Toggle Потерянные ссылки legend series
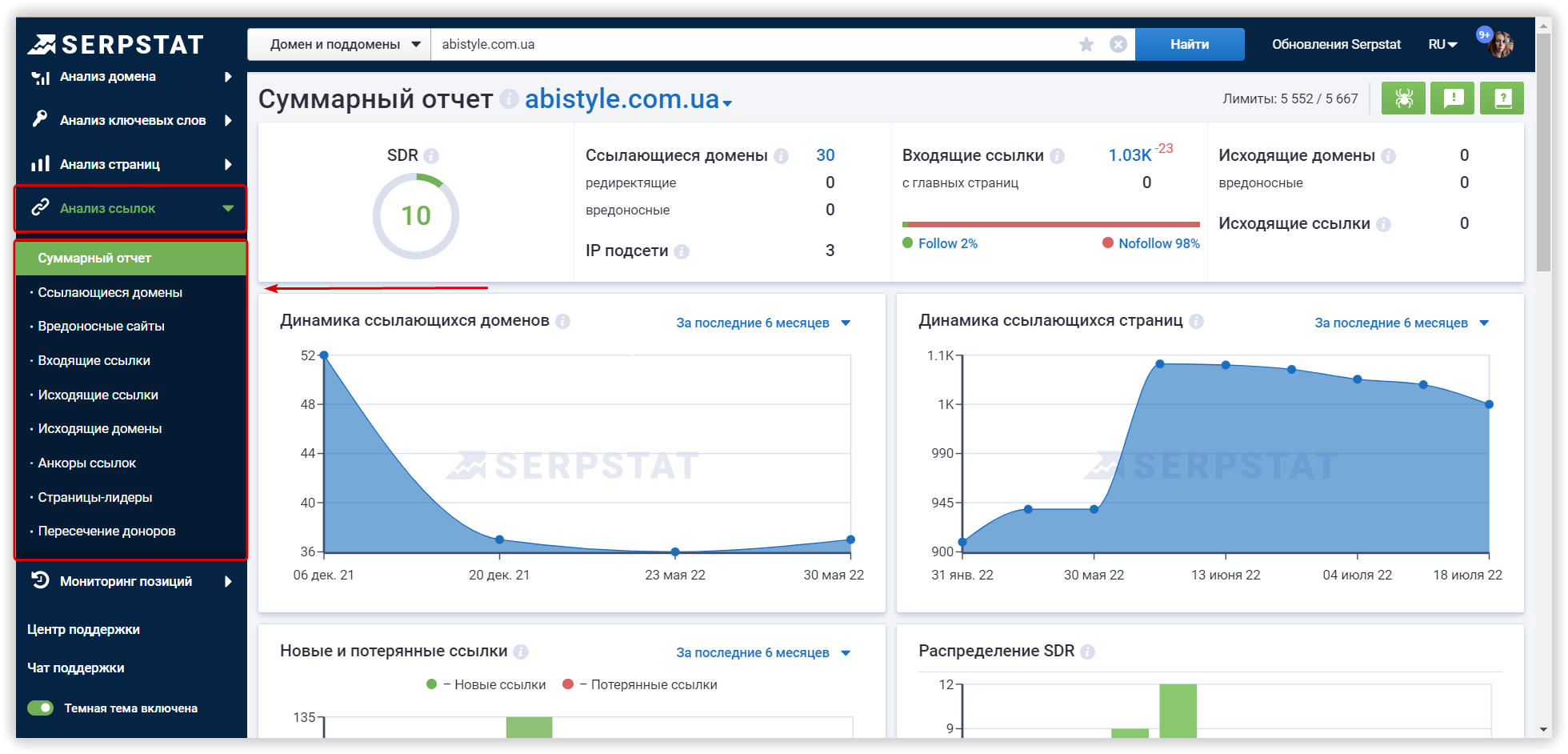 point(640,684)
